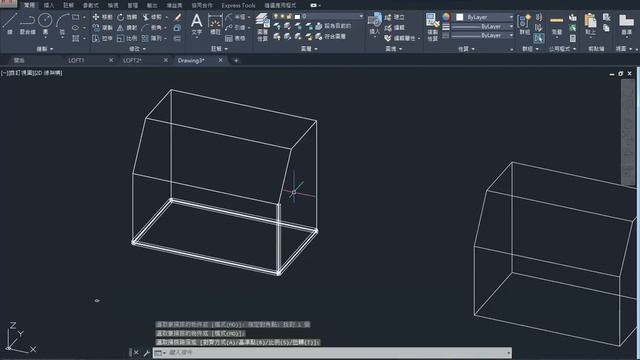640x360 pixels.
Task: Switch to the Insert (插入) ribbon tab
Action: pyautogui.click(x=49, y=5)
